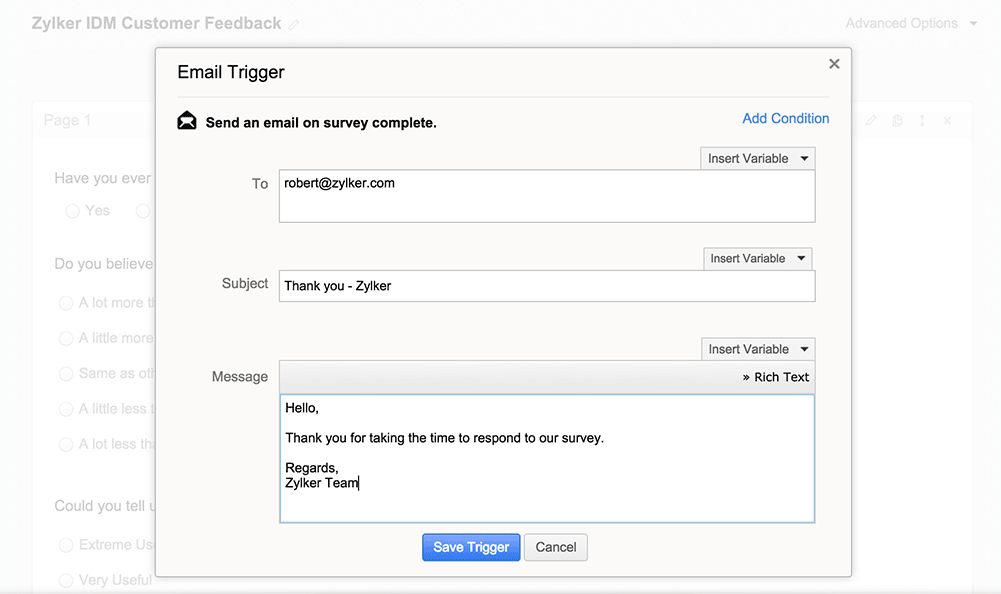Select the "A little less" radio option
The image size is (1001, 594).
(66, 409)
